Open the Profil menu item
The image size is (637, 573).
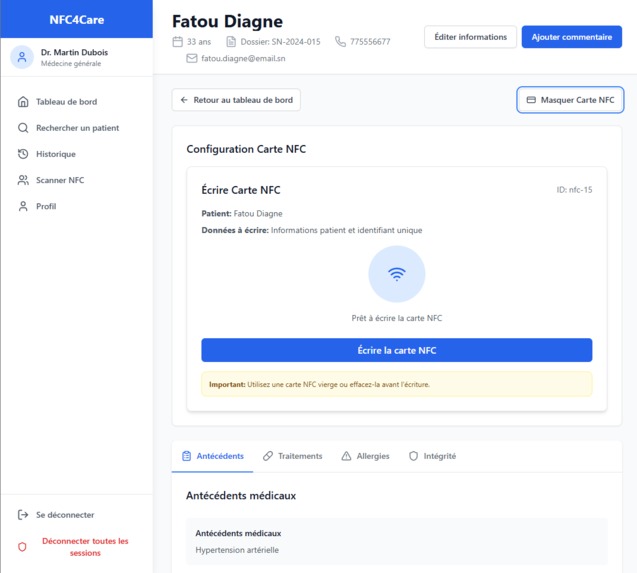(76, 206)
